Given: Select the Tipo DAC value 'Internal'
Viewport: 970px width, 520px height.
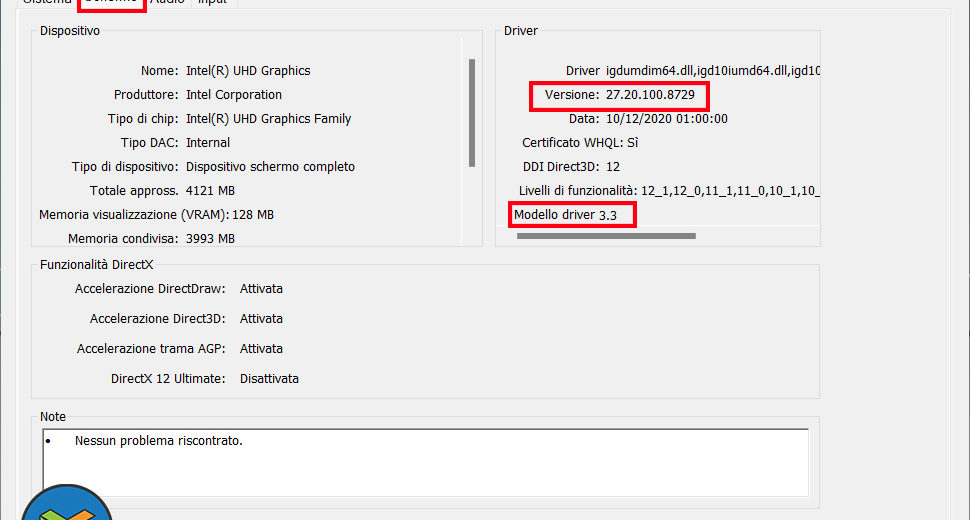Looking at the screenshot, I should [x=208, y=143].
